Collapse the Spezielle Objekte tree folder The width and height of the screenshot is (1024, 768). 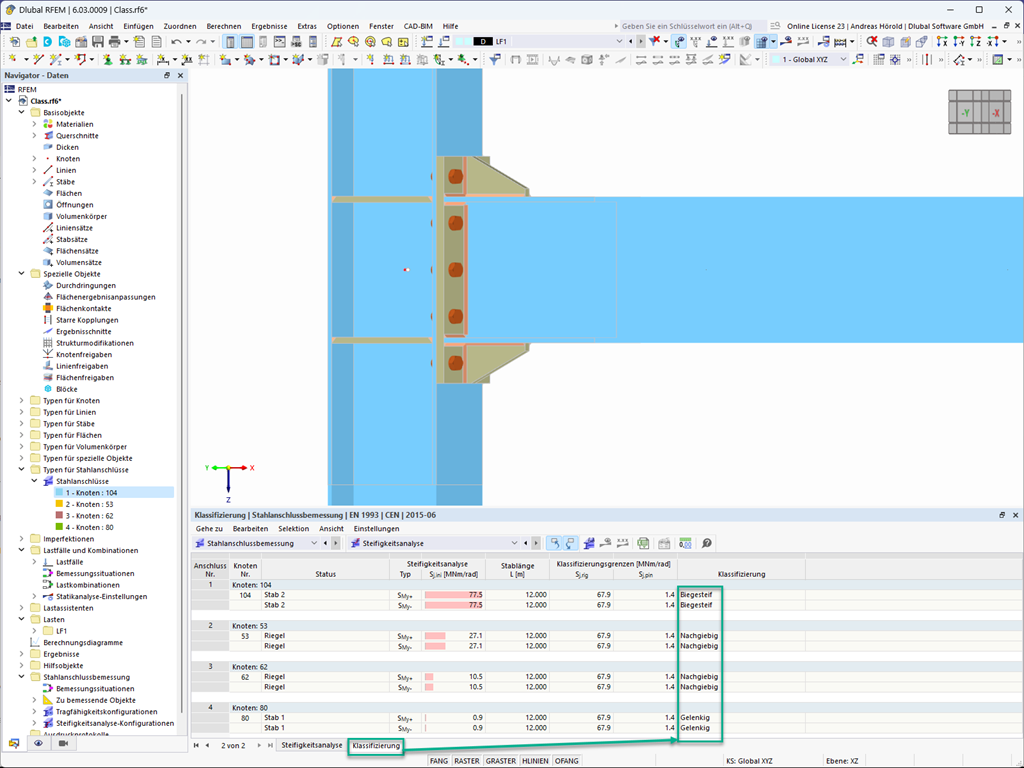[22, 274]
